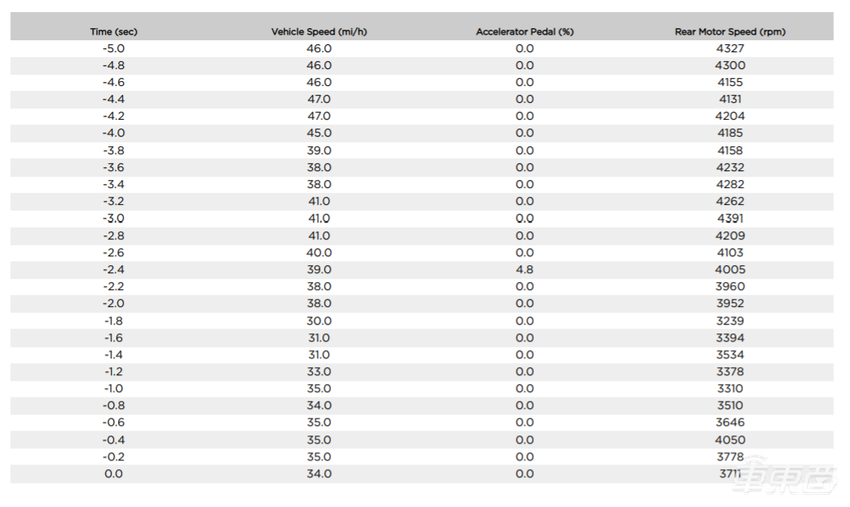Click the 4391 rpm cell

click(x=730, y=219)
